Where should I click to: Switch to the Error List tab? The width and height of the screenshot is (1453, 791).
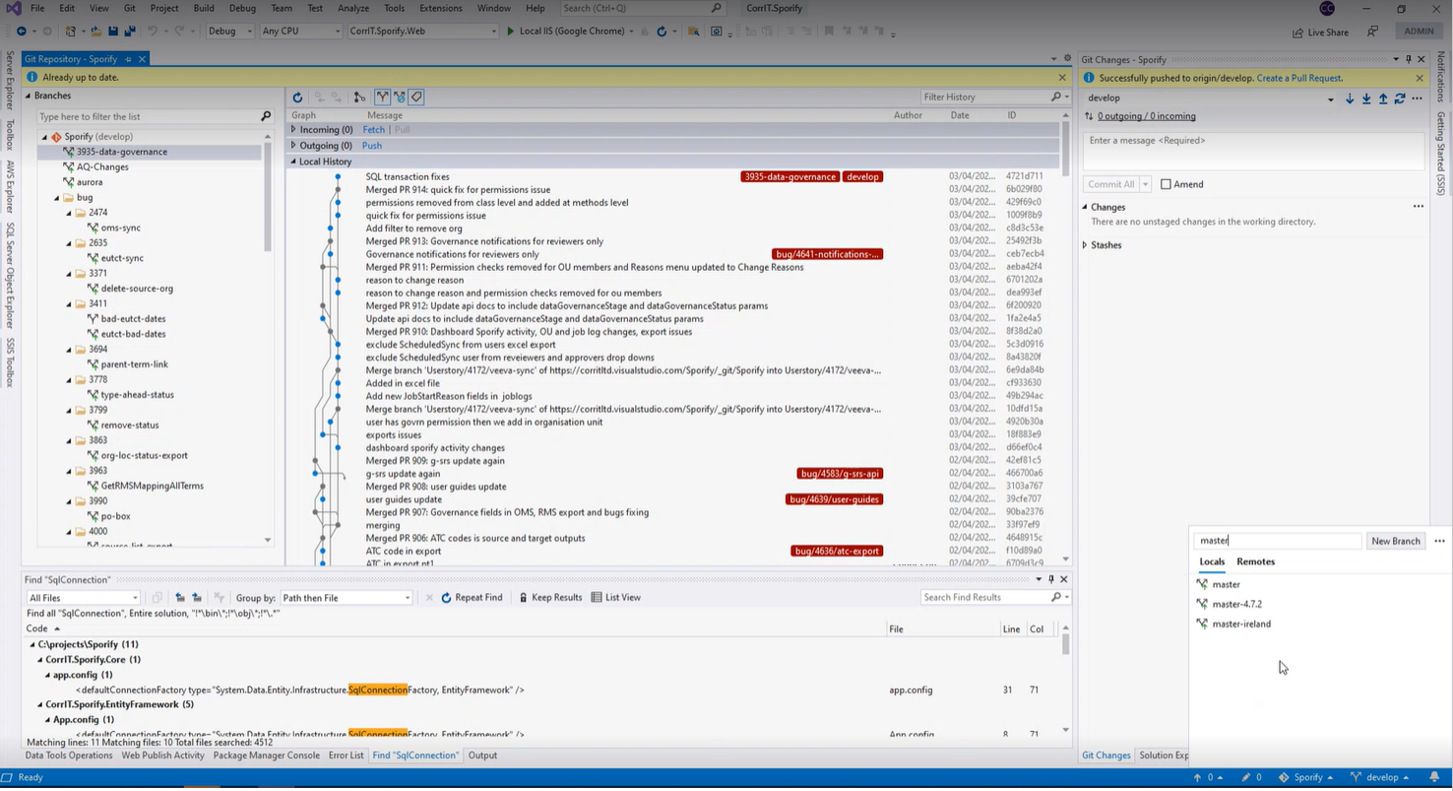point(346,755)
